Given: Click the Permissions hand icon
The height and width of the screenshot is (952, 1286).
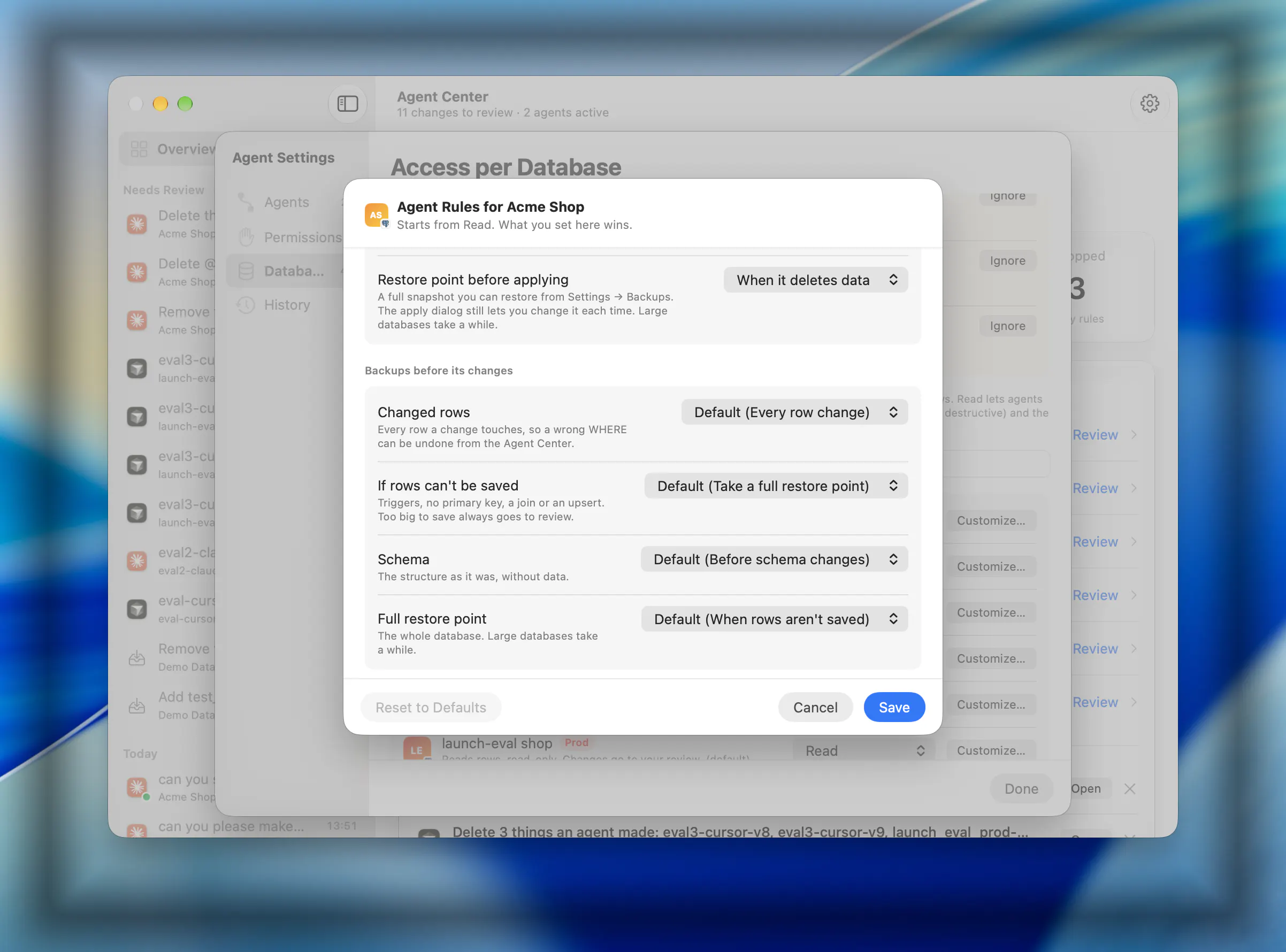Looking at the screenshot, I should [246, 237].
